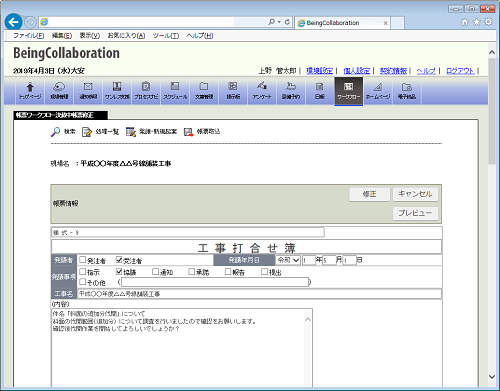Click the 発議・新規起案 form icon
Viewport: 500px width, 391px height.
coord(131,132)
